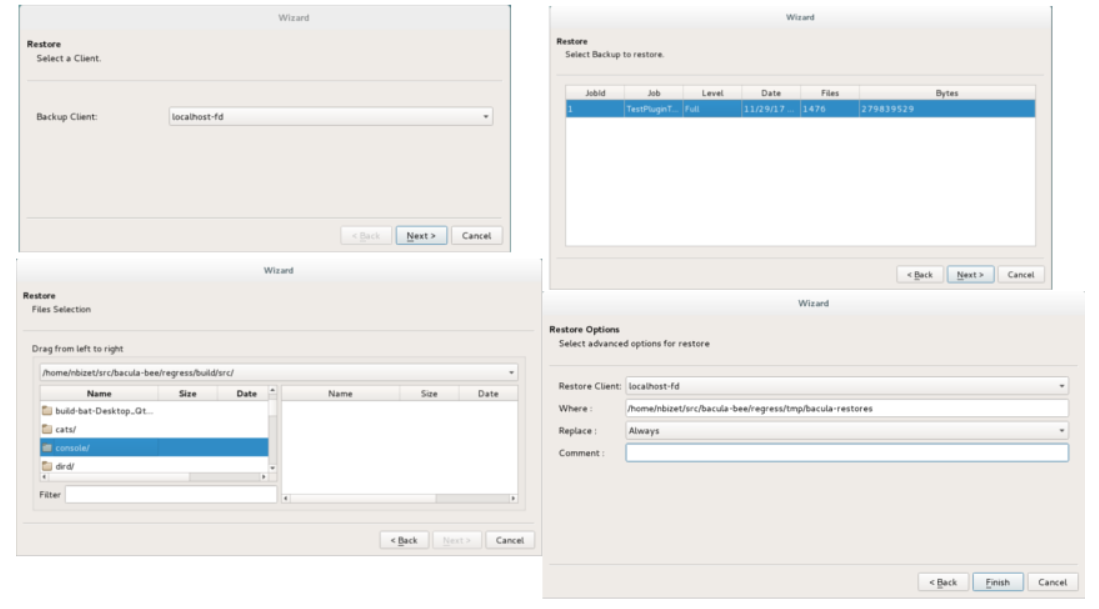The width and height of the screenshot is (1099, 609).
Task: Sort backups by the Bytes column header
Action: 946,93
